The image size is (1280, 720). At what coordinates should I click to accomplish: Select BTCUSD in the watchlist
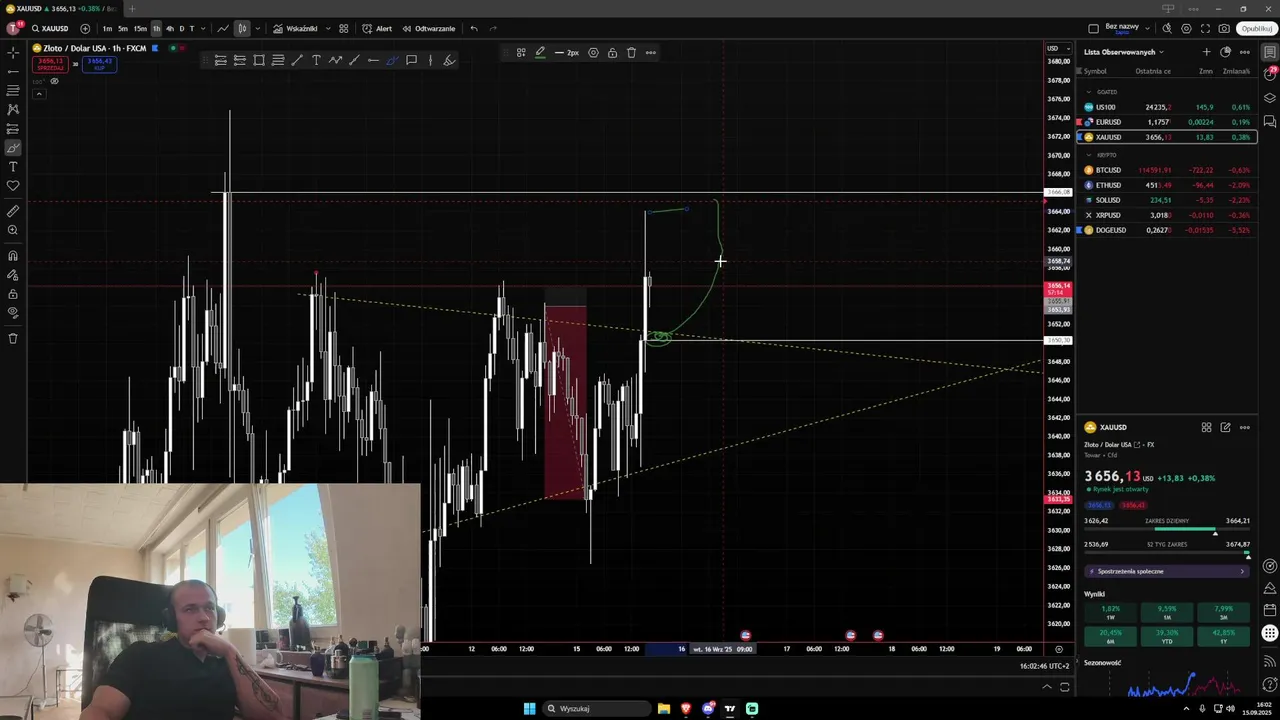click(1166, 170)
